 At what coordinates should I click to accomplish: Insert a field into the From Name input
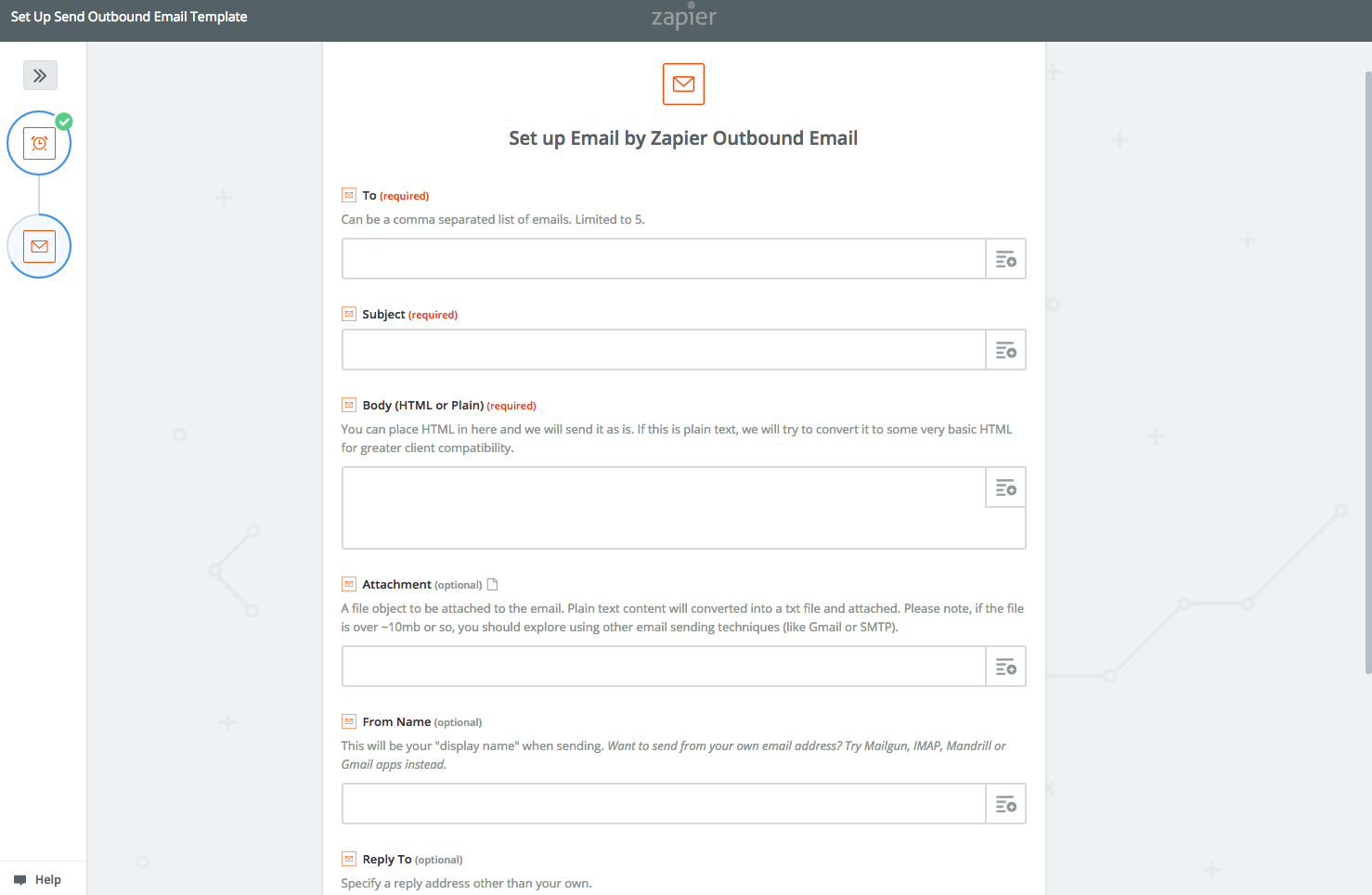(1005, 804)
